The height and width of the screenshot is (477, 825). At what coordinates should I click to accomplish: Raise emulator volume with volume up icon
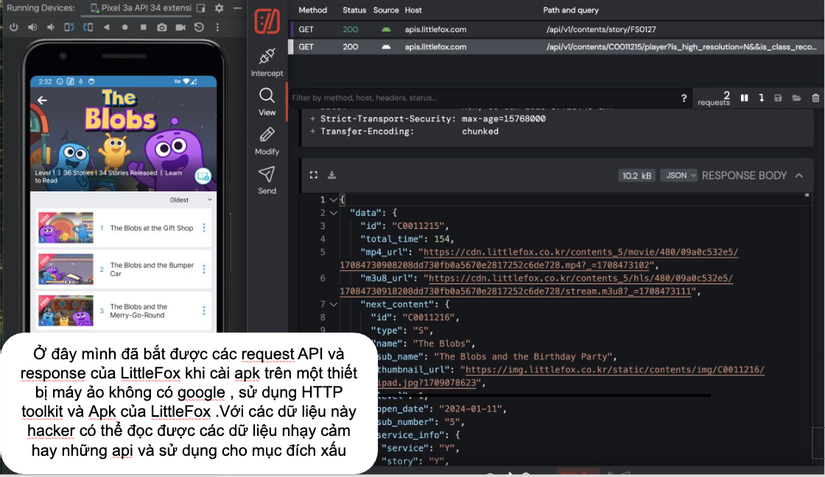click(33, 27)
